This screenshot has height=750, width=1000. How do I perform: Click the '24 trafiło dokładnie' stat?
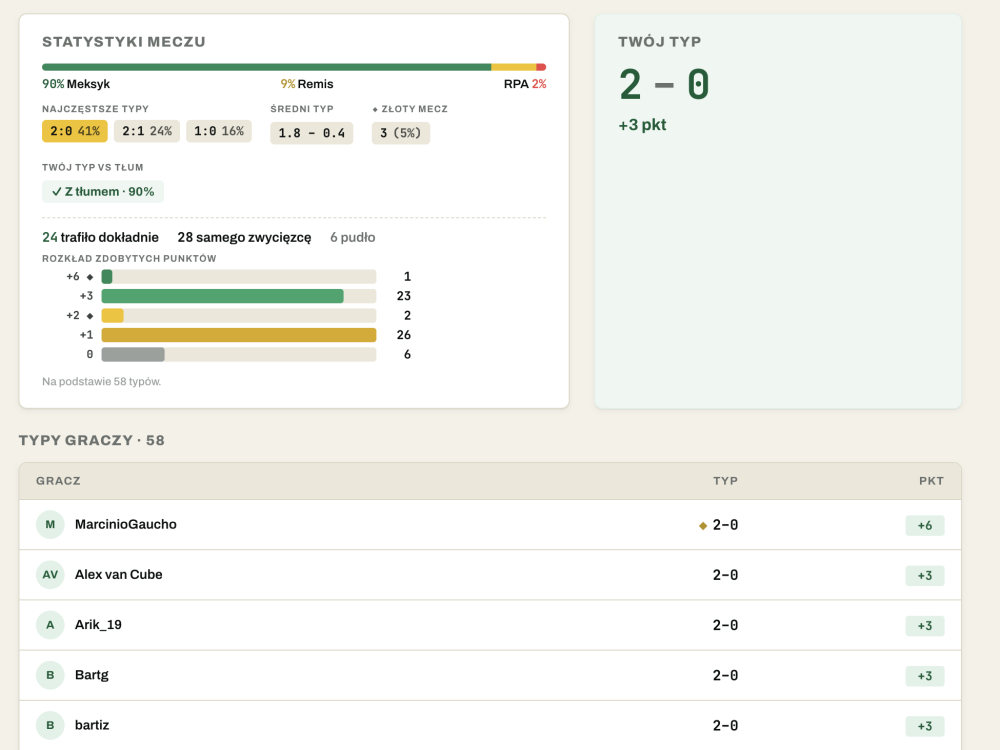(x=100, y=237)
